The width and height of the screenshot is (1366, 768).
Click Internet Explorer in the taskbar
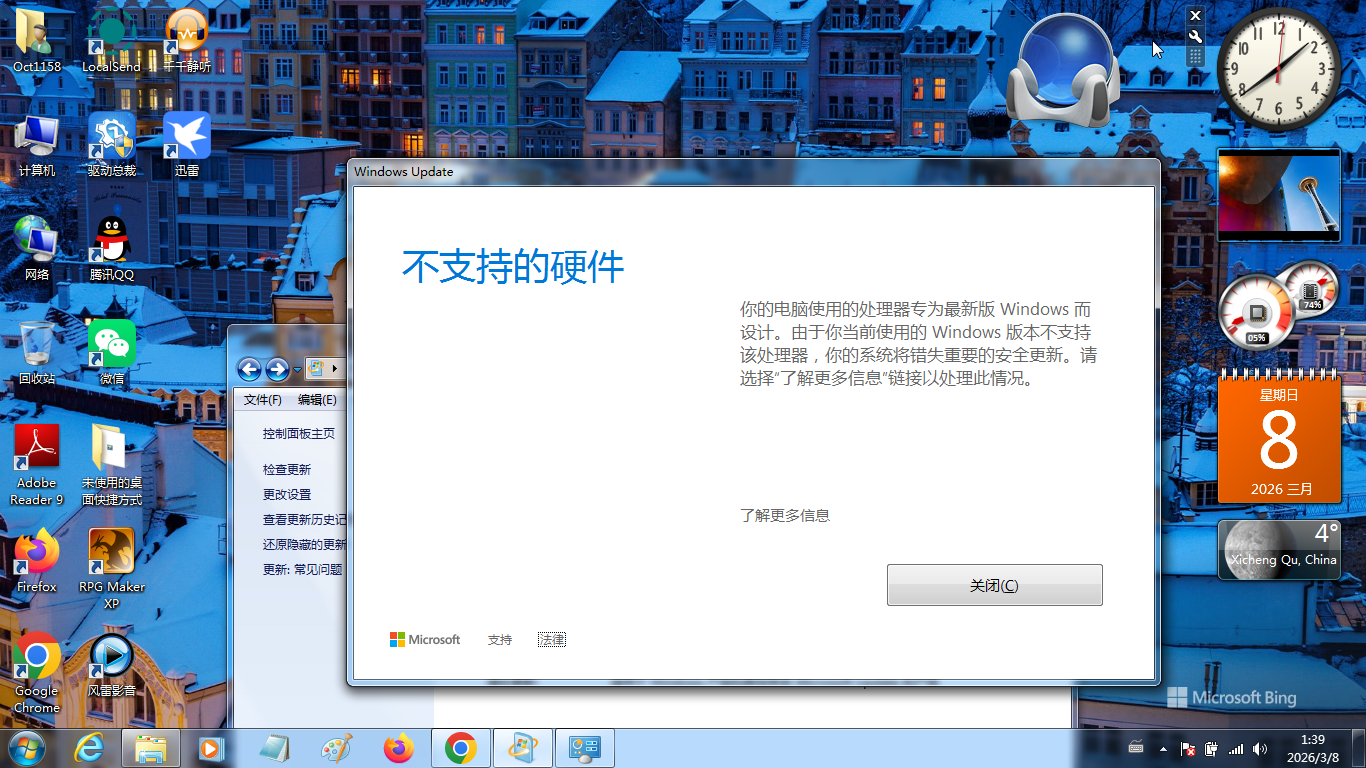coord(89,748)
